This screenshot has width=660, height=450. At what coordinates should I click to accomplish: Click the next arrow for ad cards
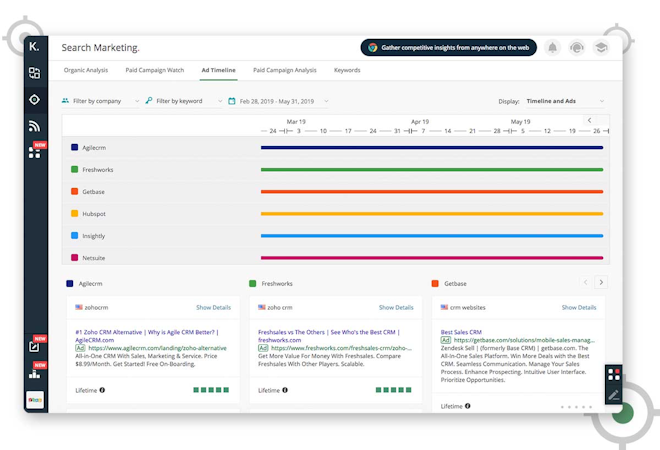(x=600, y=283)
